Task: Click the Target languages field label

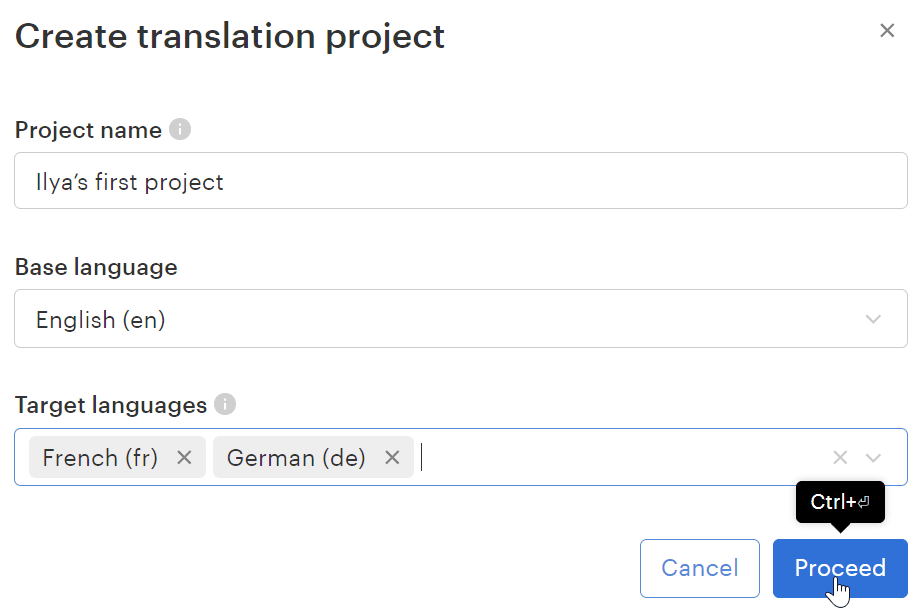Action: 111,405
